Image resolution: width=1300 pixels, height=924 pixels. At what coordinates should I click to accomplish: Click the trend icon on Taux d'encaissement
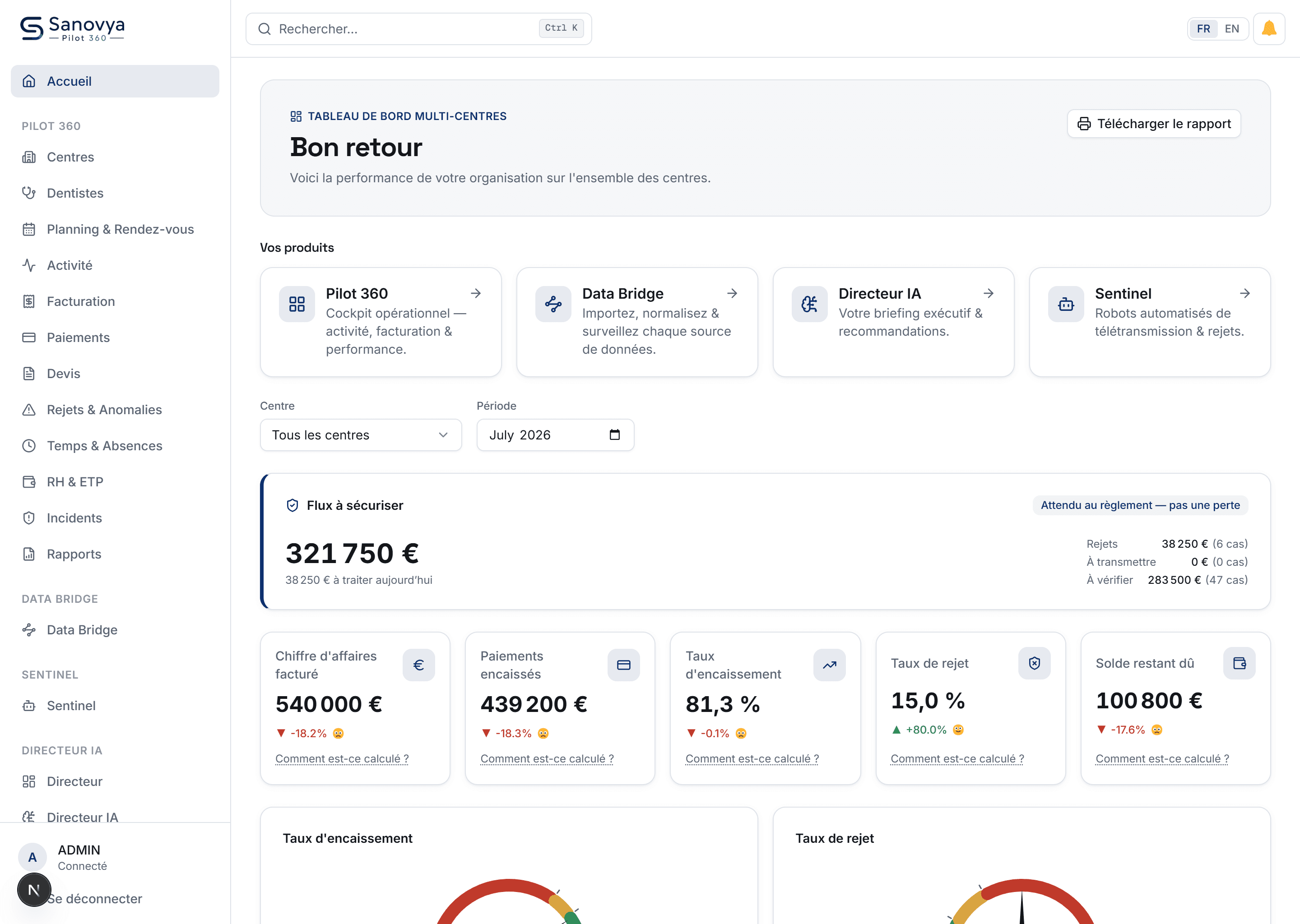[829, 665]
